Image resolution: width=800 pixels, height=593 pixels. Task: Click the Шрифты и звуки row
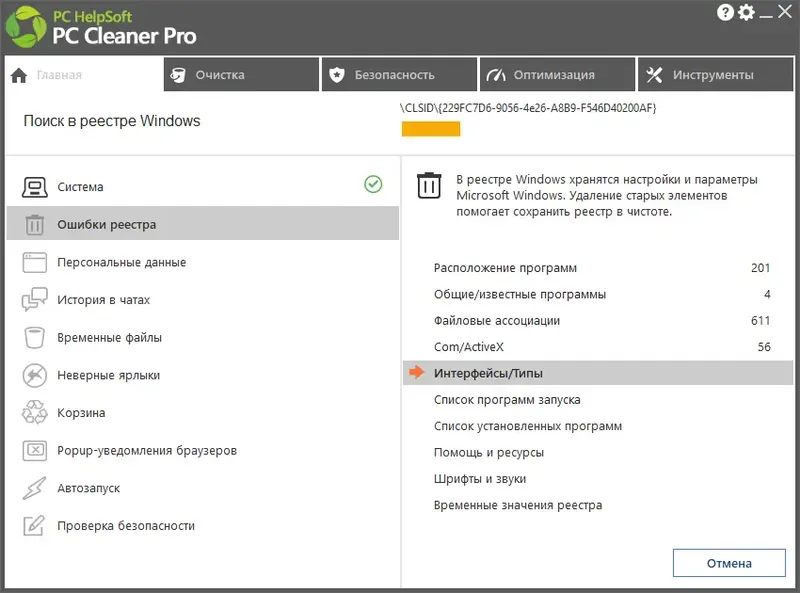(x=598, y=479)
